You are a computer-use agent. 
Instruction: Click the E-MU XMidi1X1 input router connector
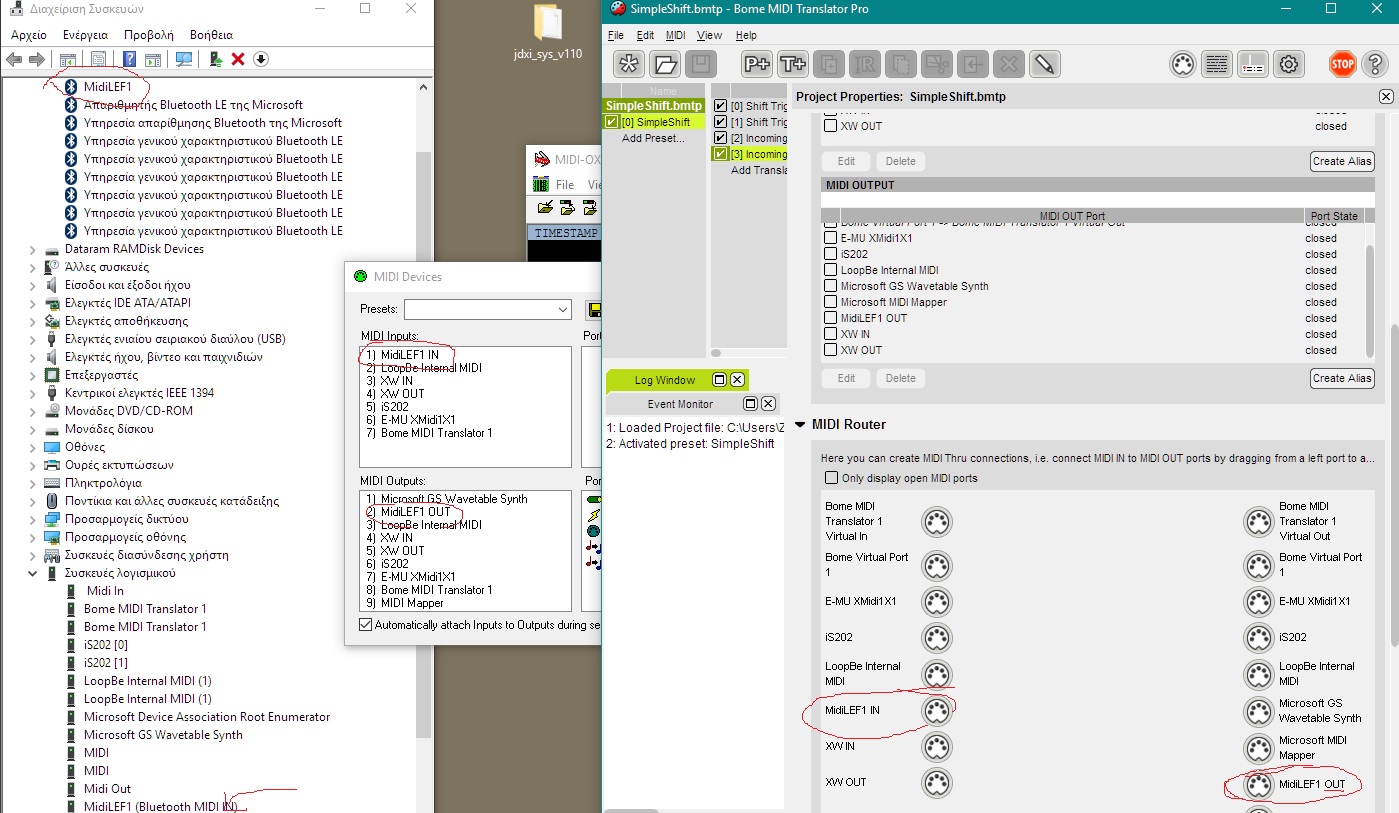[937, 602]
